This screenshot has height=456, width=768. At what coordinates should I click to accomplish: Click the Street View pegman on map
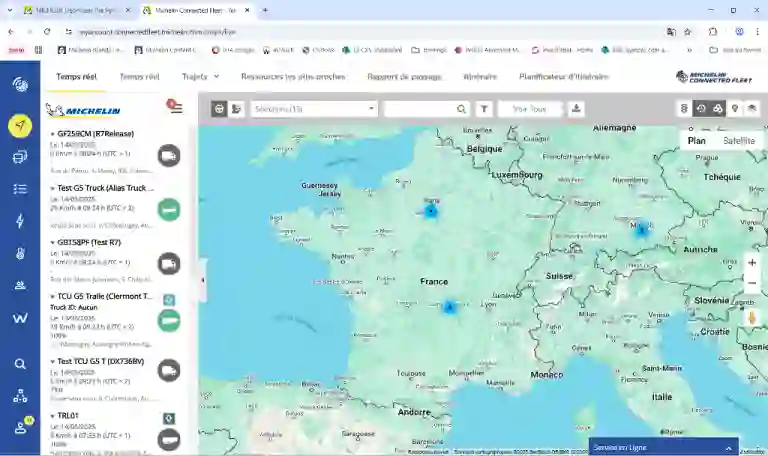pyautogui.click(x=752, y=317)
